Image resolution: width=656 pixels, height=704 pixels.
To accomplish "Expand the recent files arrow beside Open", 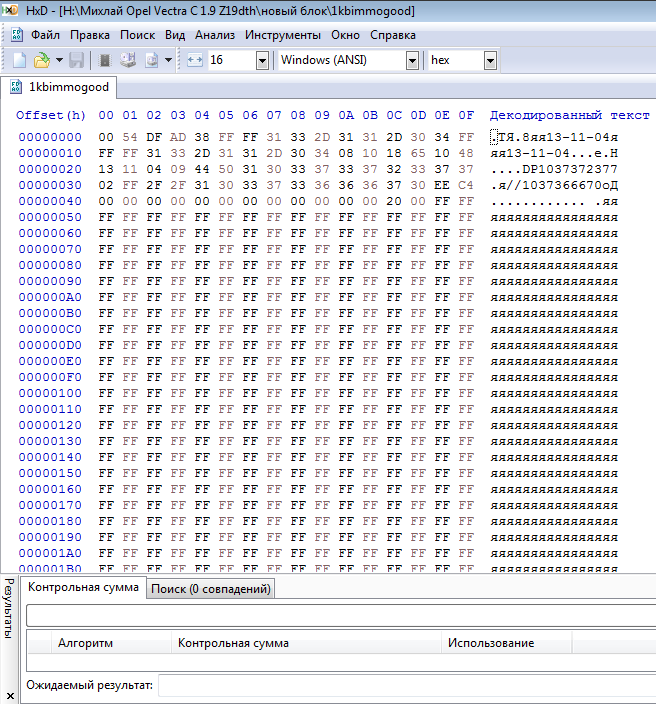I will 59,60.
